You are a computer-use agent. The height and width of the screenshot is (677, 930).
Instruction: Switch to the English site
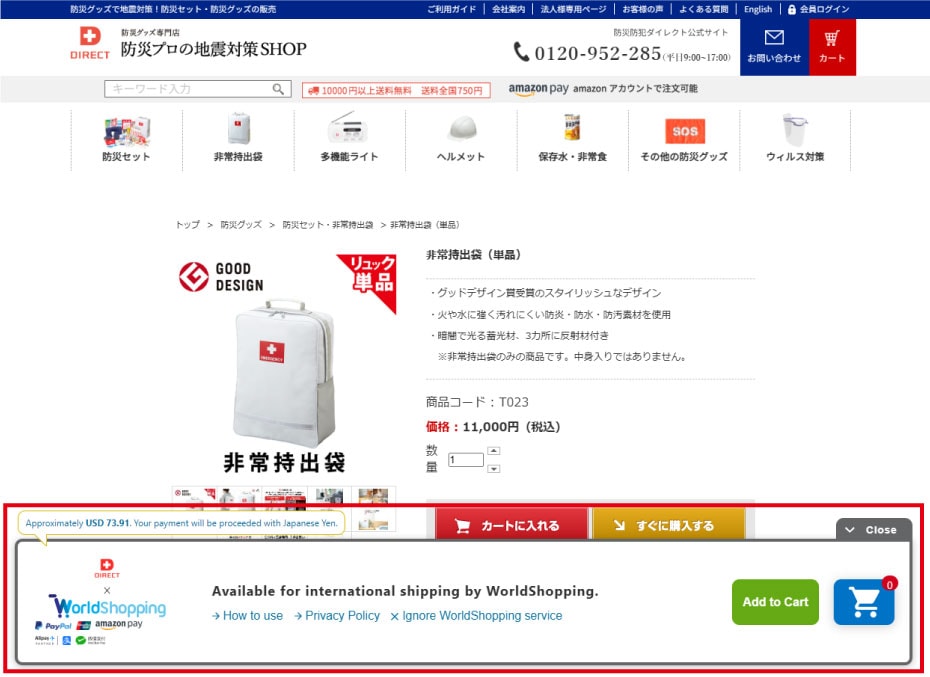point(757,9)
